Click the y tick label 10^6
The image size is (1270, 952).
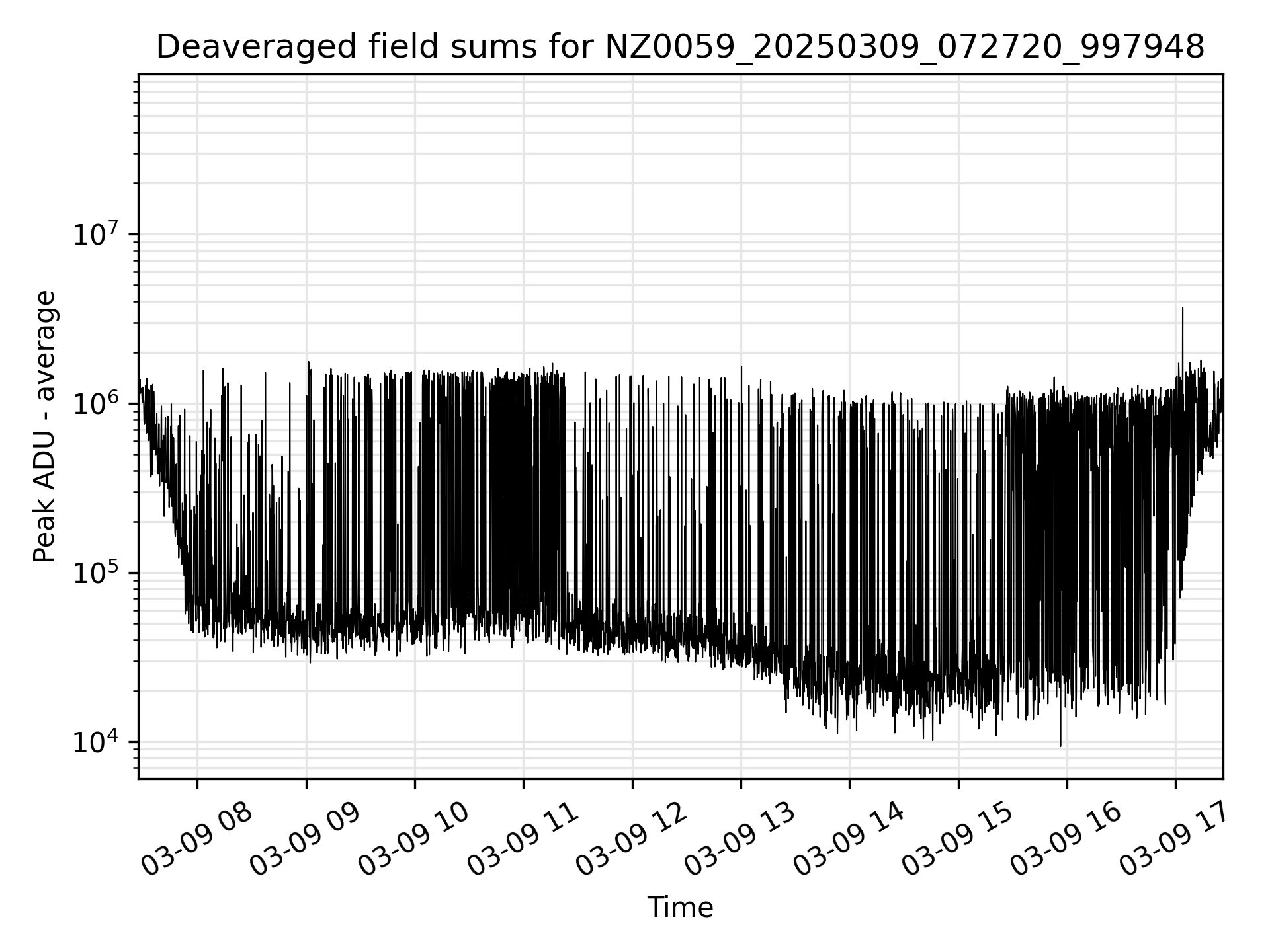click(x=95, y=403)
